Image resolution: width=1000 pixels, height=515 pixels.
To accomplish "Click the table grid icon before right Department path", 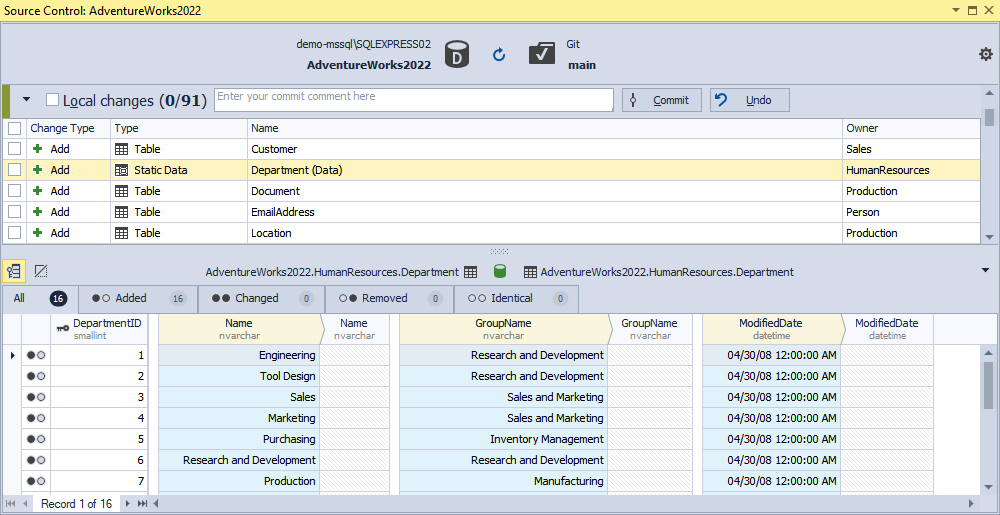I will [530, 272].
